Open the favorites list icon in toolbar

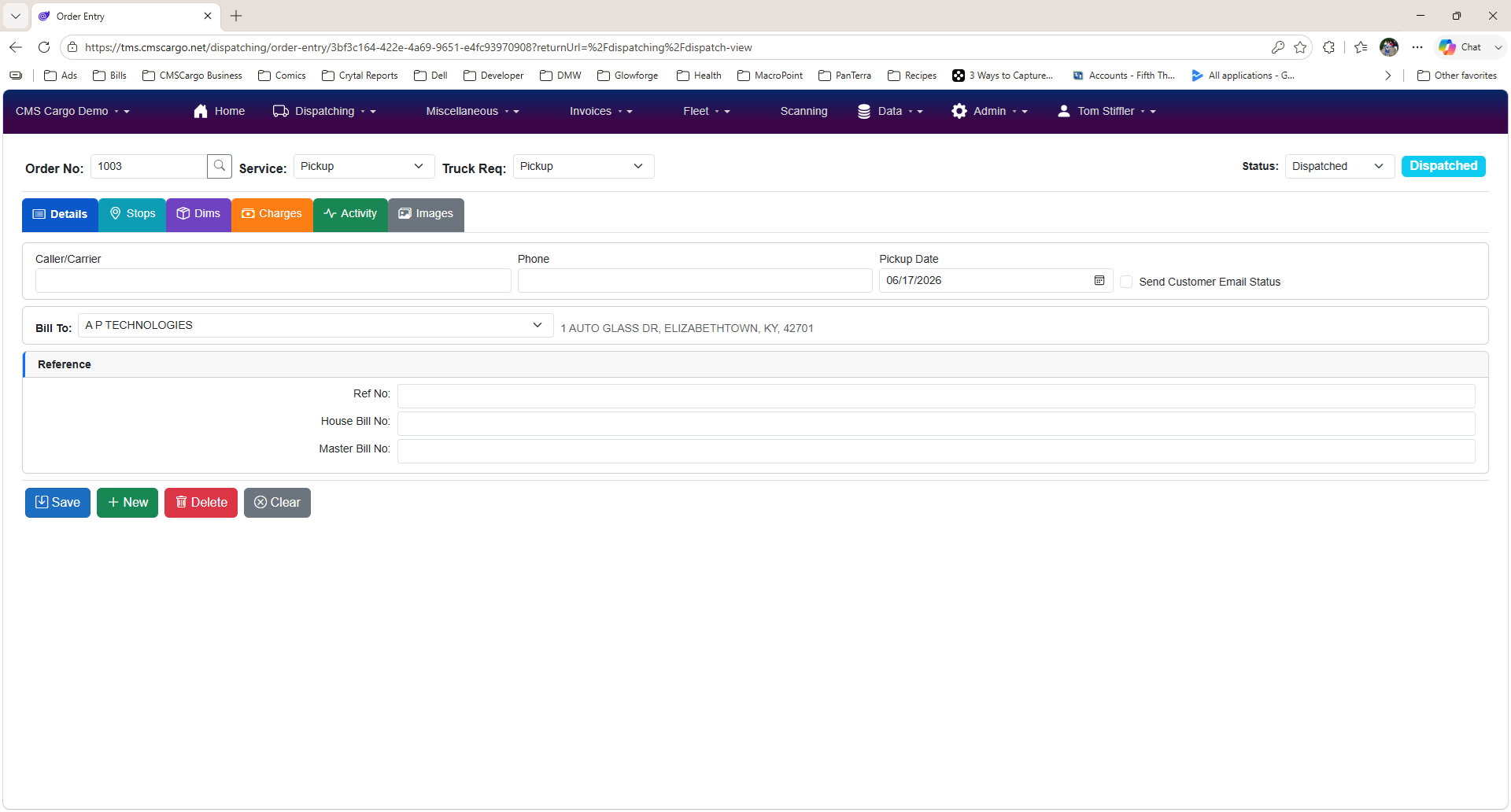click(1361, 47)
